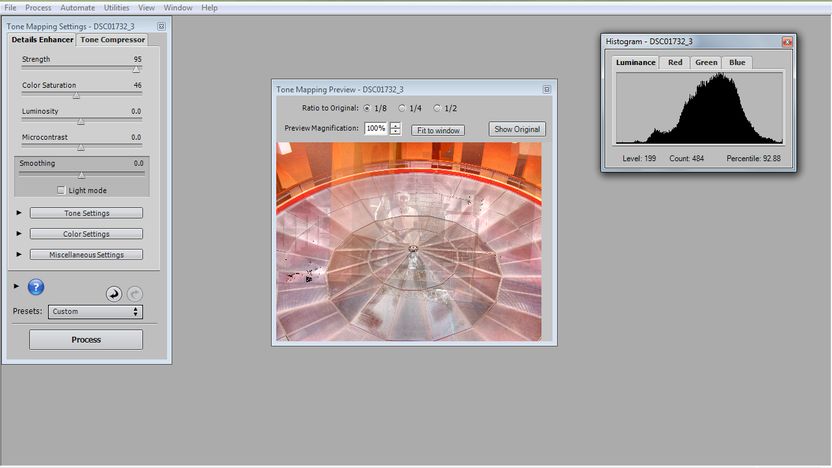The width and height of the screenshot is (832, 468).
Task: Click the greyed Redo arrow icon
Action: pos(135,293)
